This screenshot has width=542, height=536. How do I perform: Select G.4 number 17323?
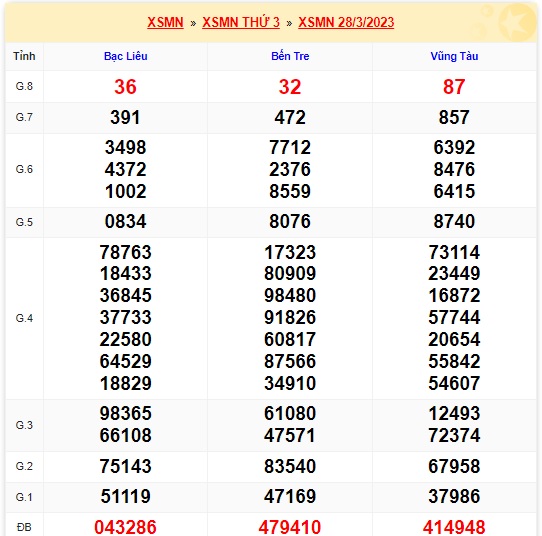point(290,252)
